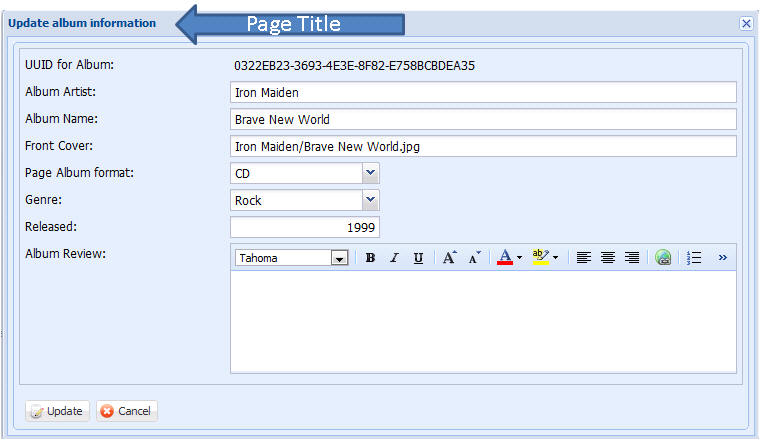Click Front Cover path input field
This screenshot has width=760, height=440.
click(483, 146)
